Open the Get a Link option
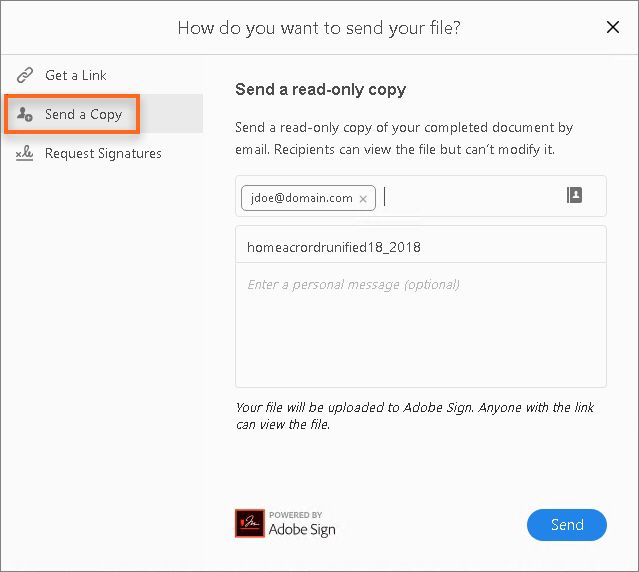Image resolution: width=639 pixels, height=572 pixels. [75, 75]
